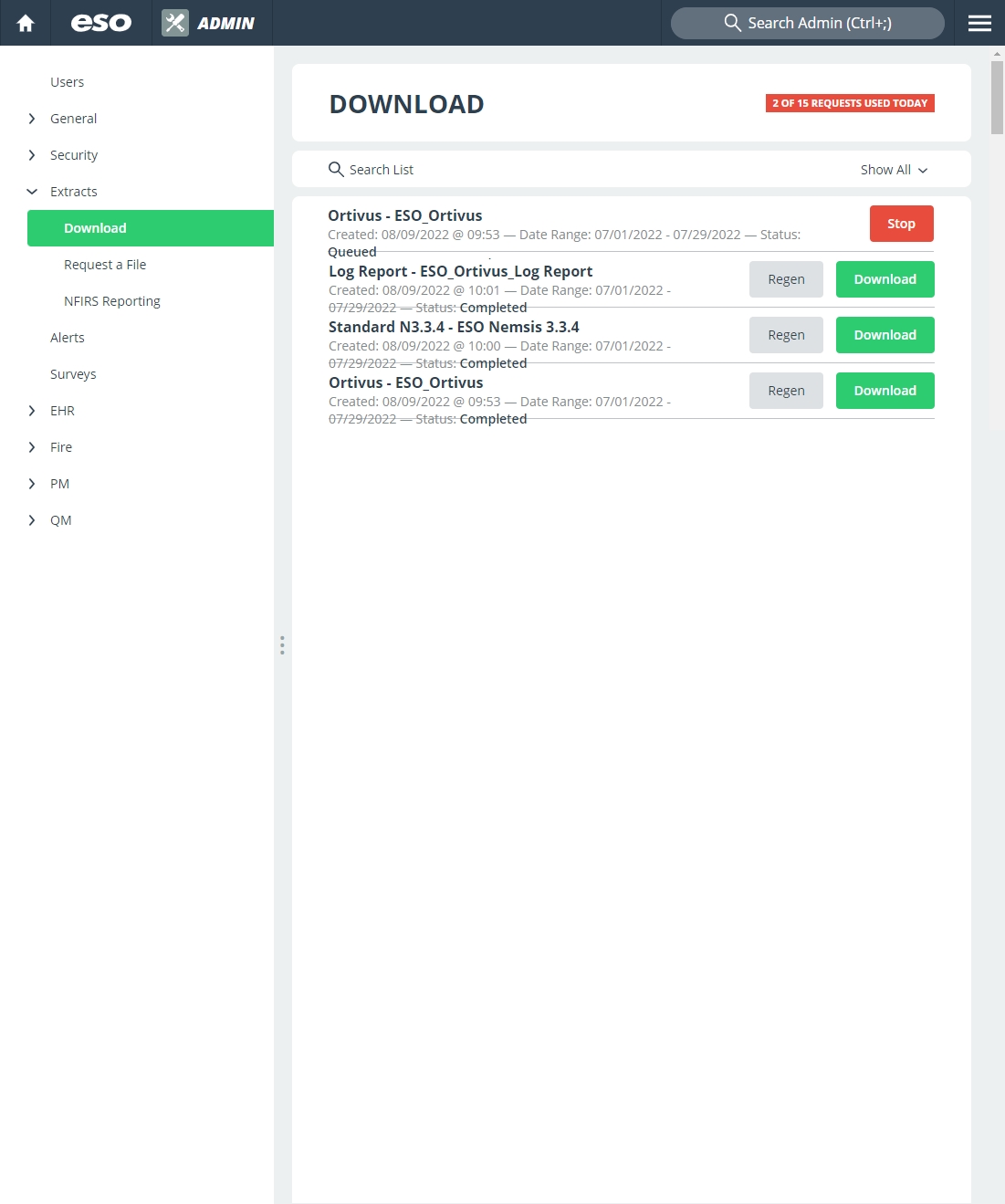Expand the PM section chevron
Screen dimensions: 1005x1204
click(x=32, y=484)
